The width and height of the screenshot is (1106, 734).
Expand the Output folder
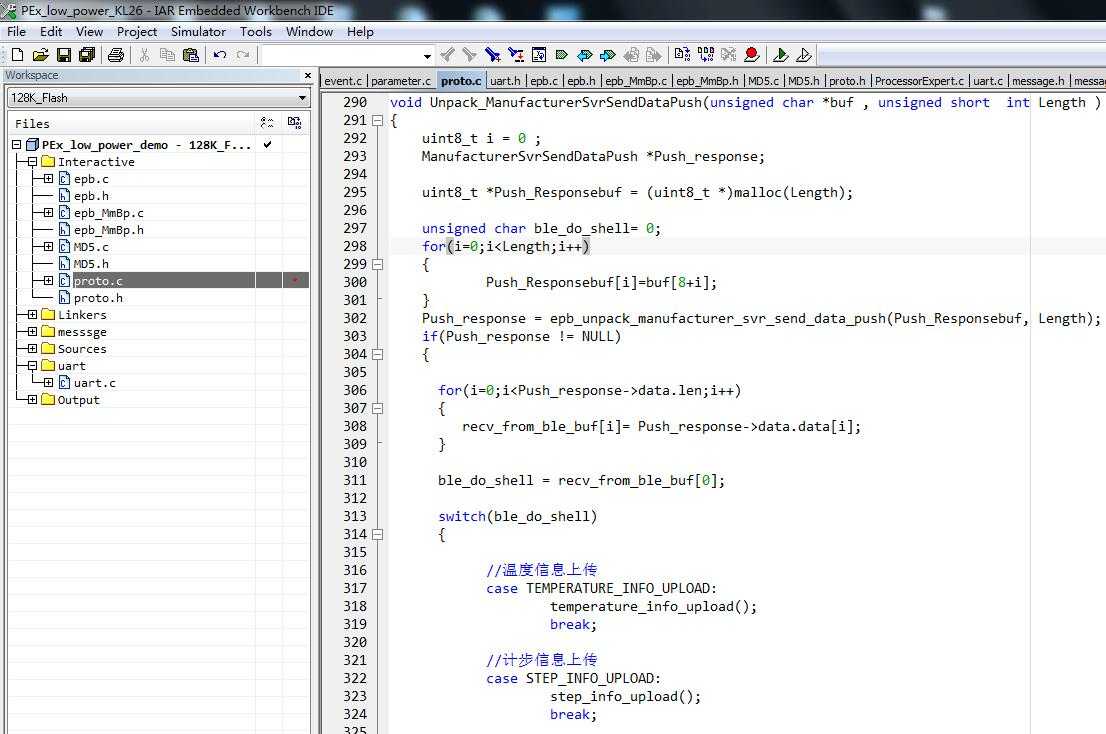point(32,399)
